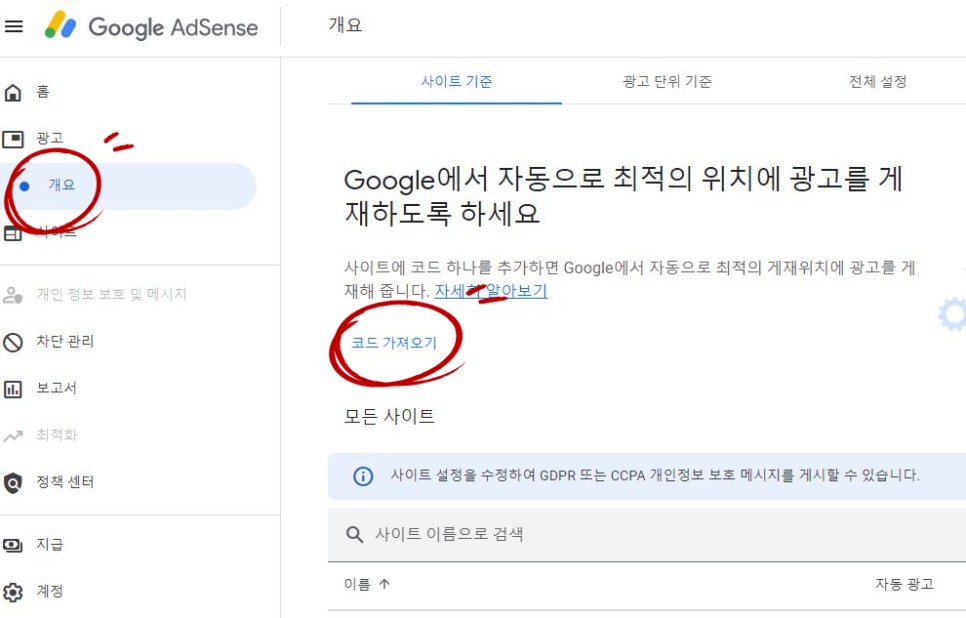Click the block circle icon beside 차단 관리
The image size is (966, 618).
(12, 342)
